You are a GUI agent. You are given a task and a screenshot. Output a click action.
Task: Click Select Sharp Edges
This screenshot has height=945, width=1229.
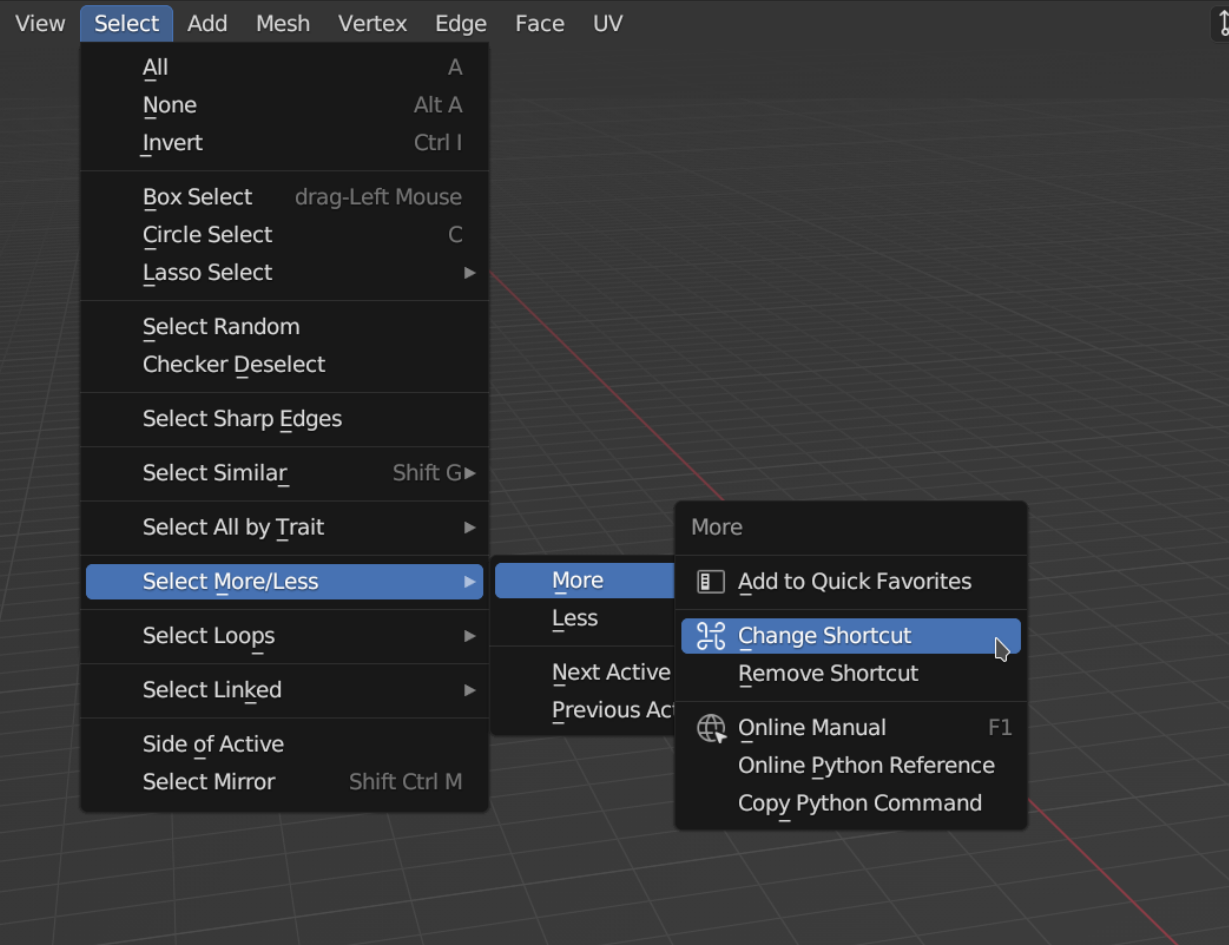coord(242,419)
